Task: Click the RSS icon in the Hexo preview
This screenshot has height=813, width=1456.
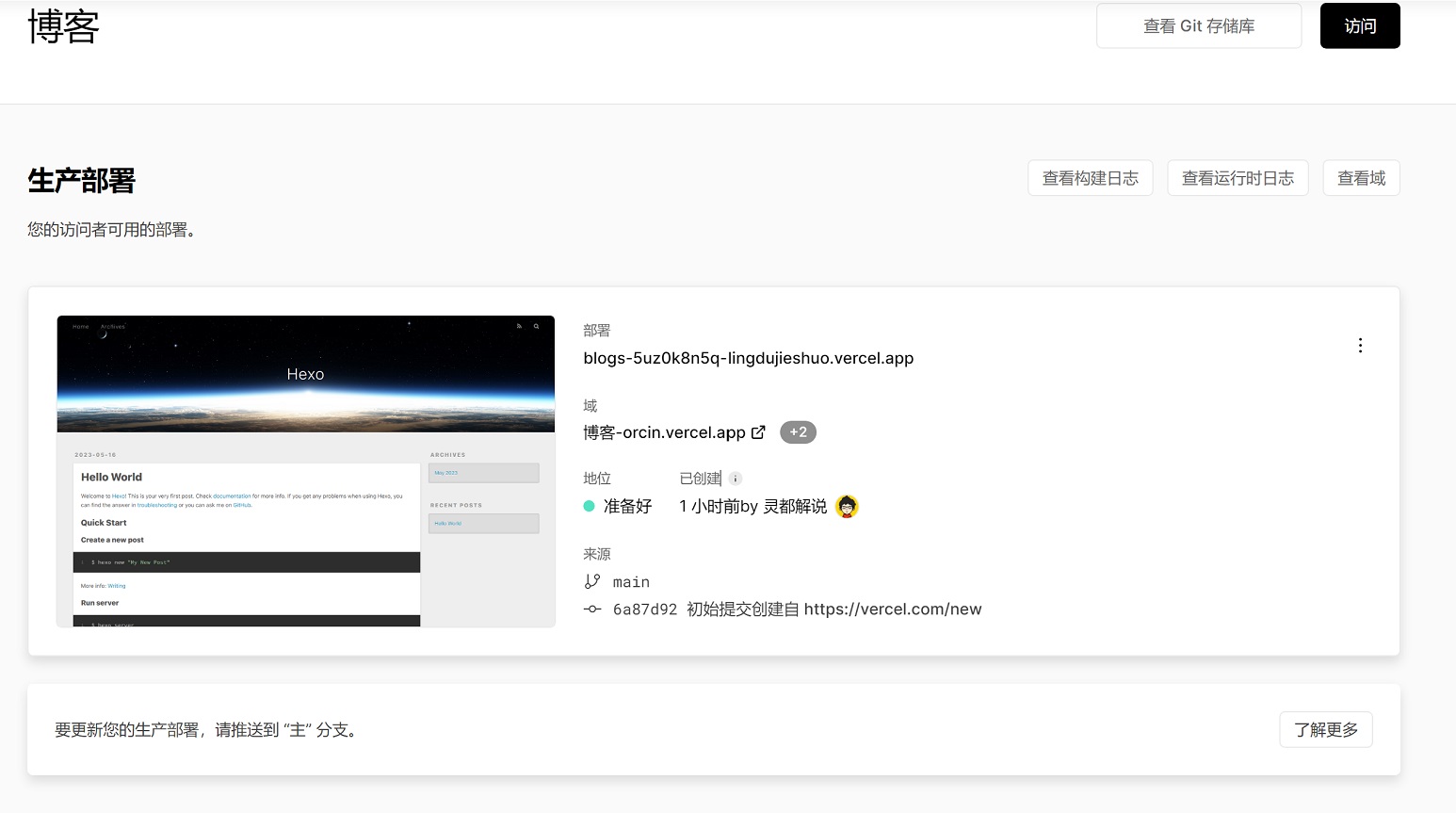Action: pyautogui.click(x=519, y=326)
